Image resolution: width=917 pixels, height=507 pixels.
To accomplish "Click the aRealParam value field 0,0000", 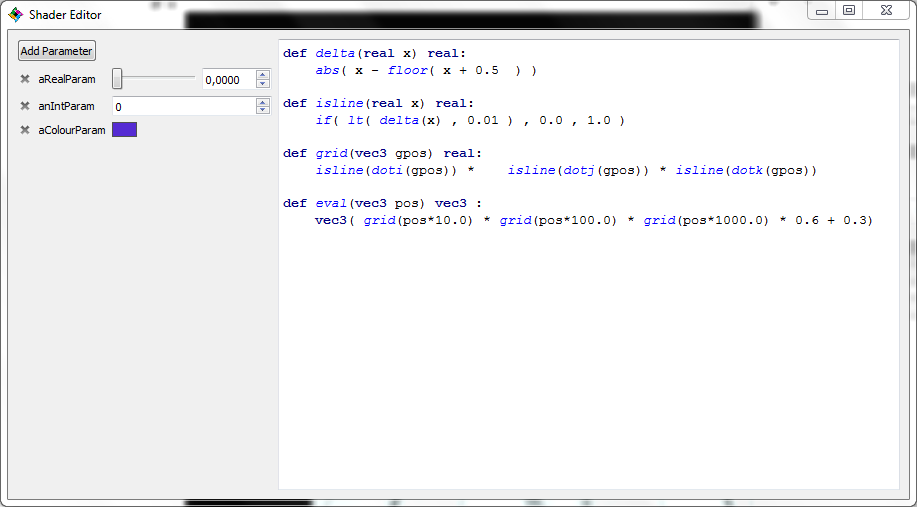I will pyautogui.click(x=229, y=80).
